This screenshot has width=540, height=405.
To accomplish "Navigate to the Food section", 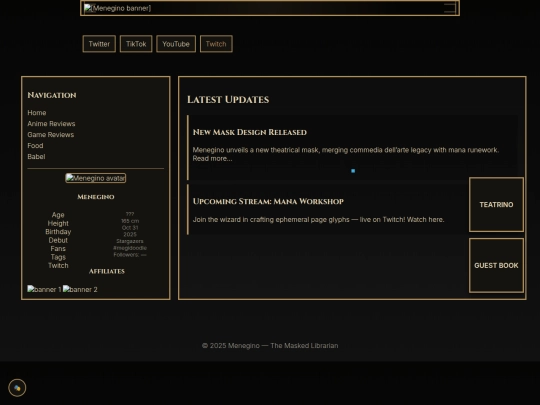I will tap(35, 146).
